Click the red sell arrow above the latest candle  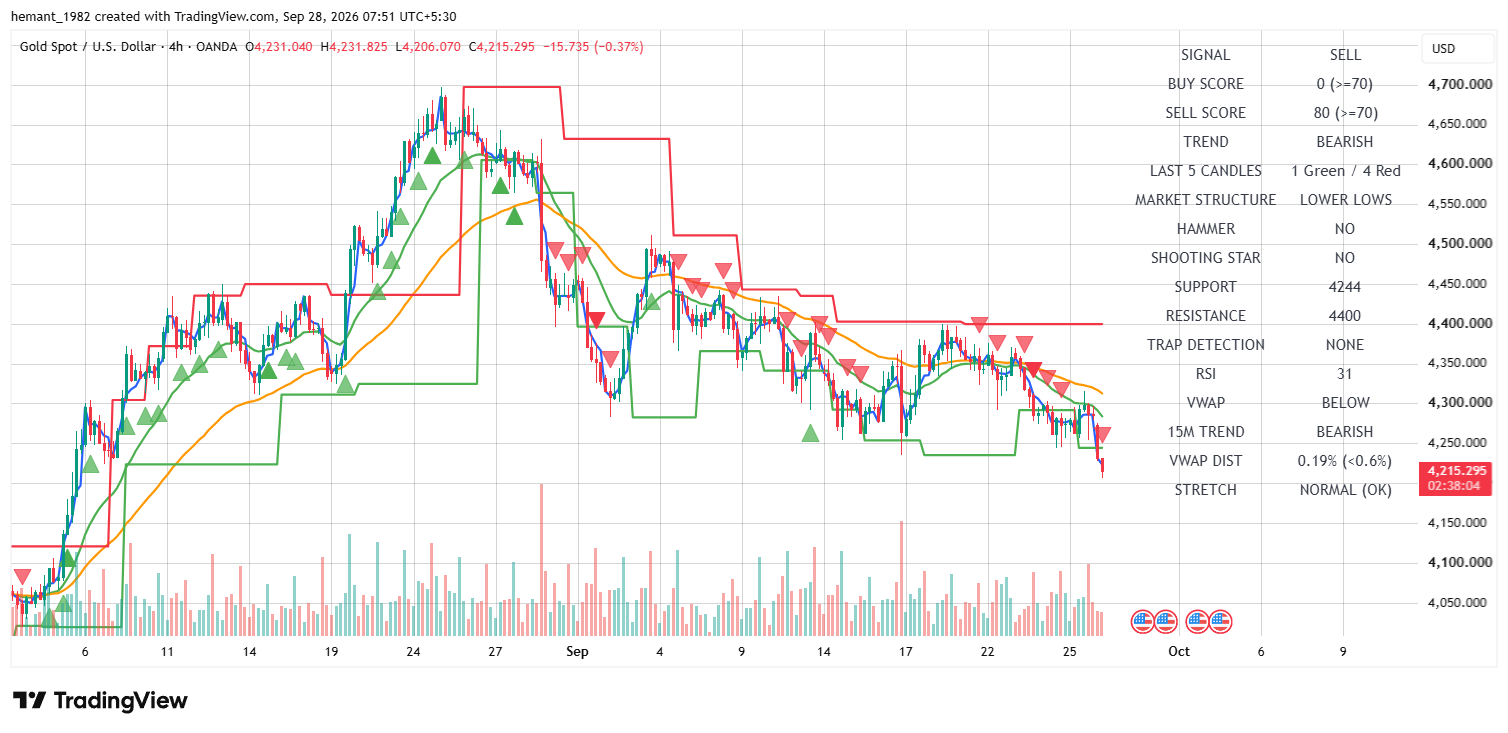pyautogui.click(x=1103, y=434)
